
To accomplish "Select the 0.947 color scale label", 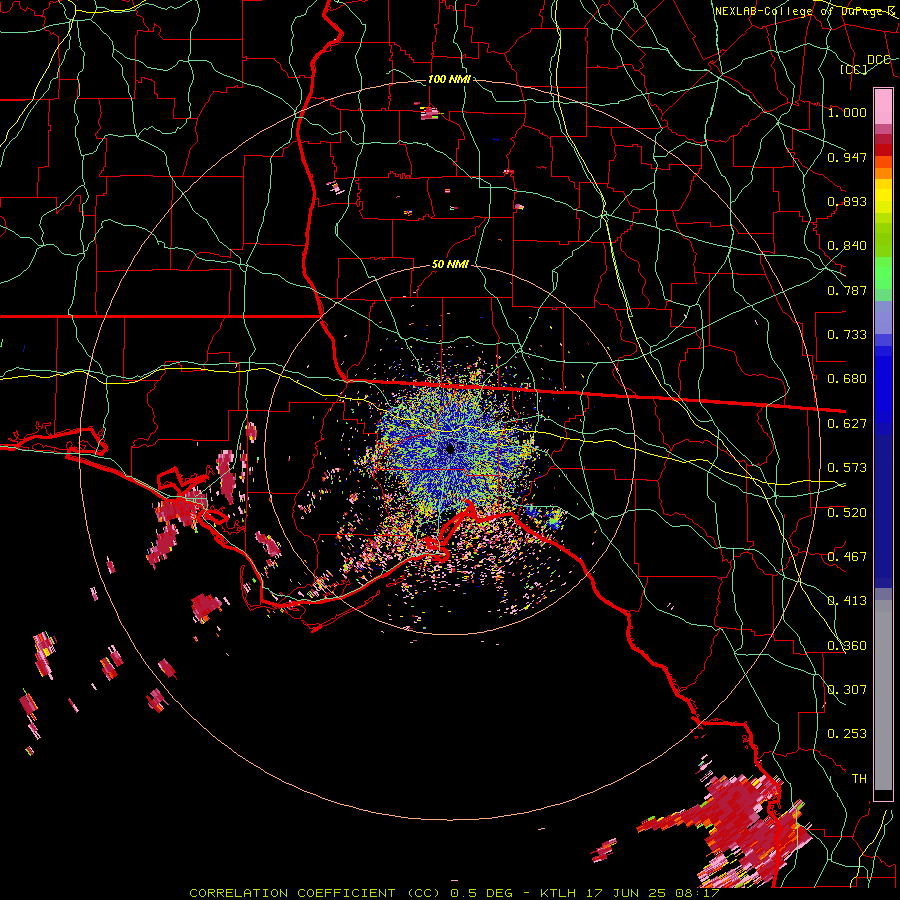I will tap(847, 157).
